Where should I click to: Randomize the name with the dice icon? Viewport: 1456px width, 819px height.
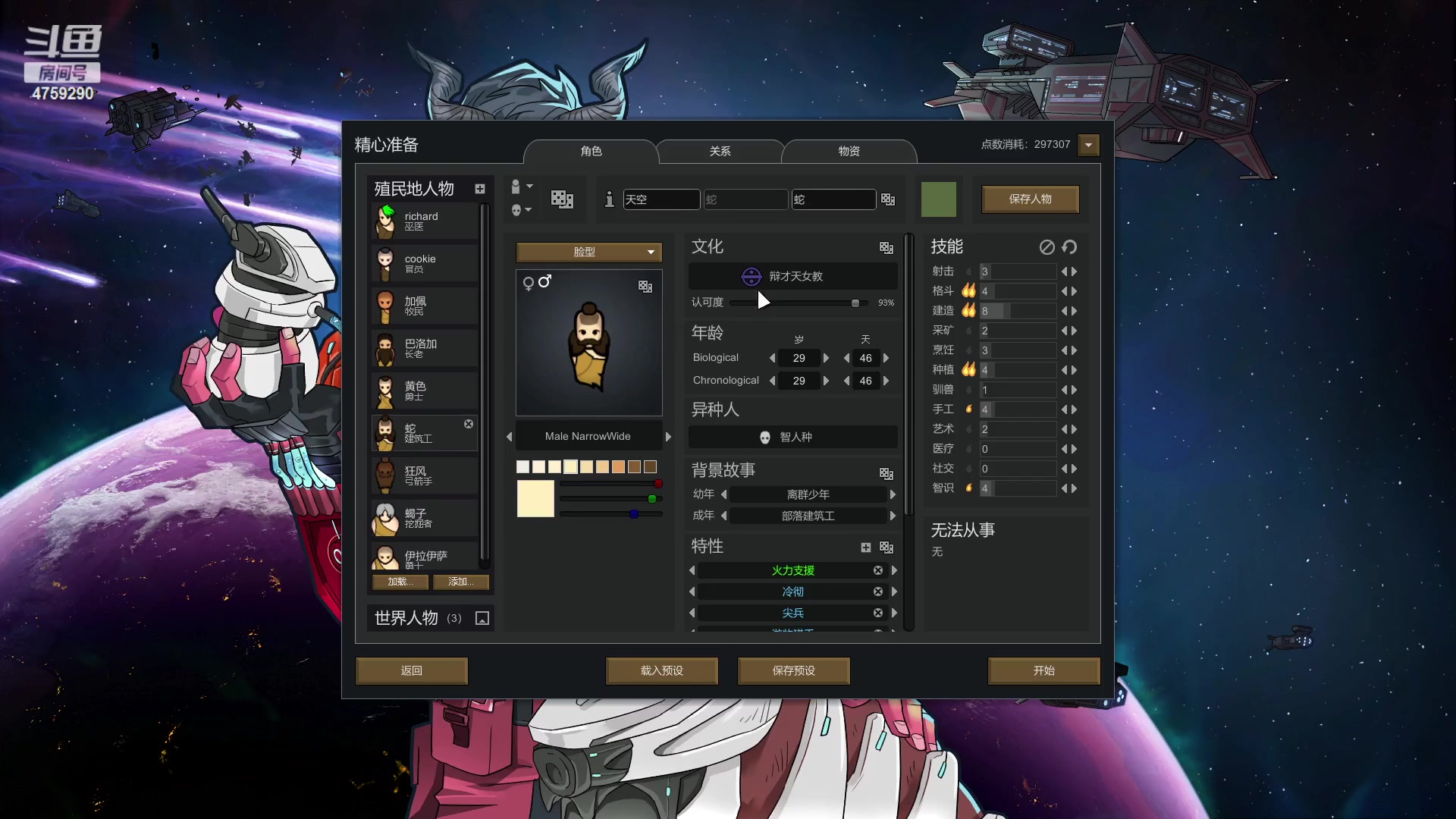pyautogui.click(x=888, y=199)
